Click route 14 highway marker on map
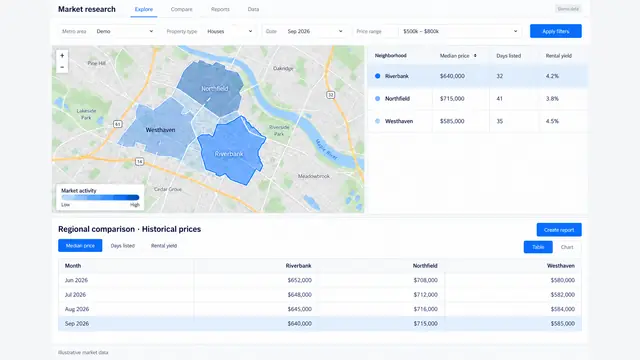Image resolution: width=640 pixels, height=360 pixels. [x=140, y=161]
